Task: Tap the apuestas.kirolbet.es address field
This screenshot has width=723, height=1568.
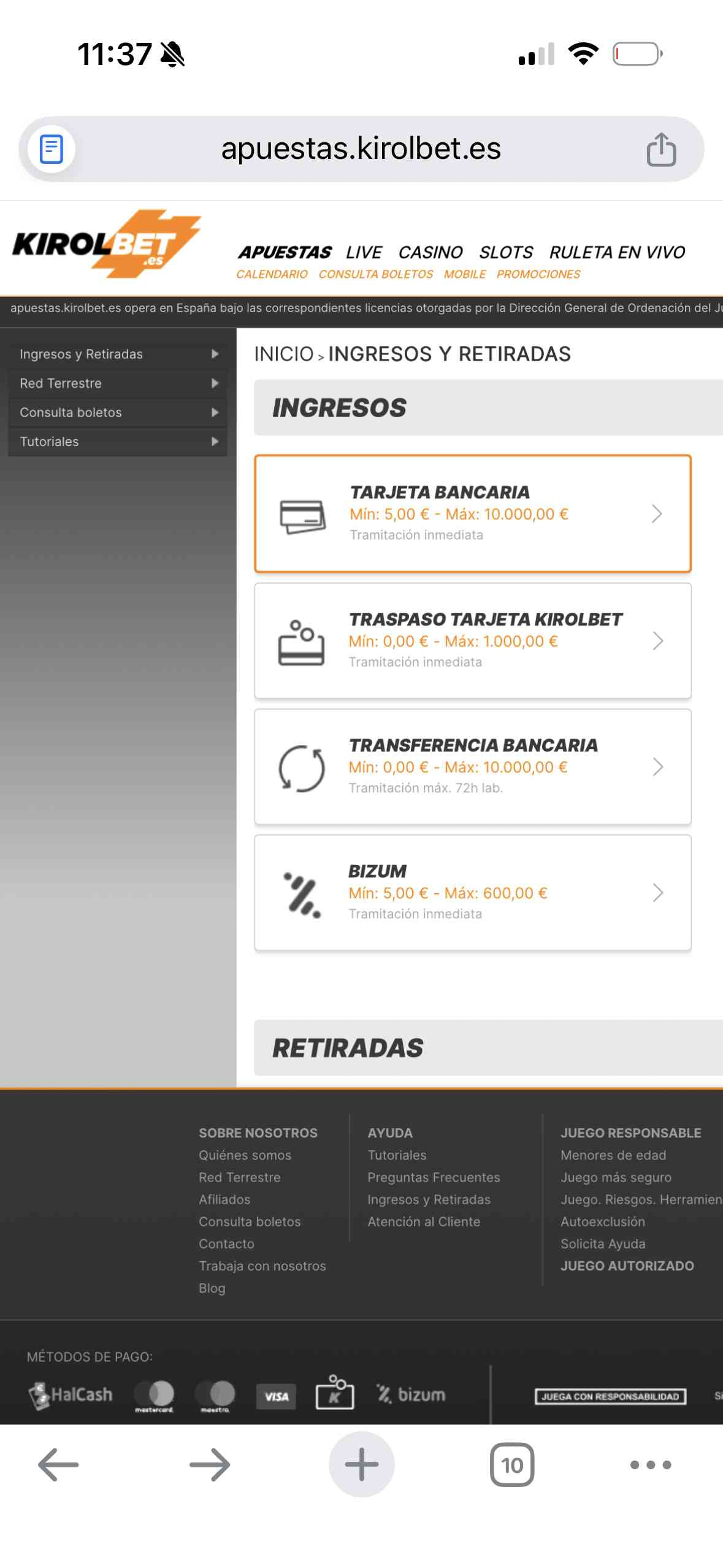Action: 361,149
